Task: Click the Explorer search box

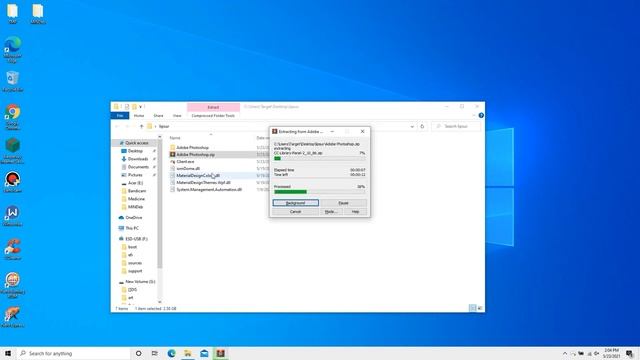Action: [456, 127]
